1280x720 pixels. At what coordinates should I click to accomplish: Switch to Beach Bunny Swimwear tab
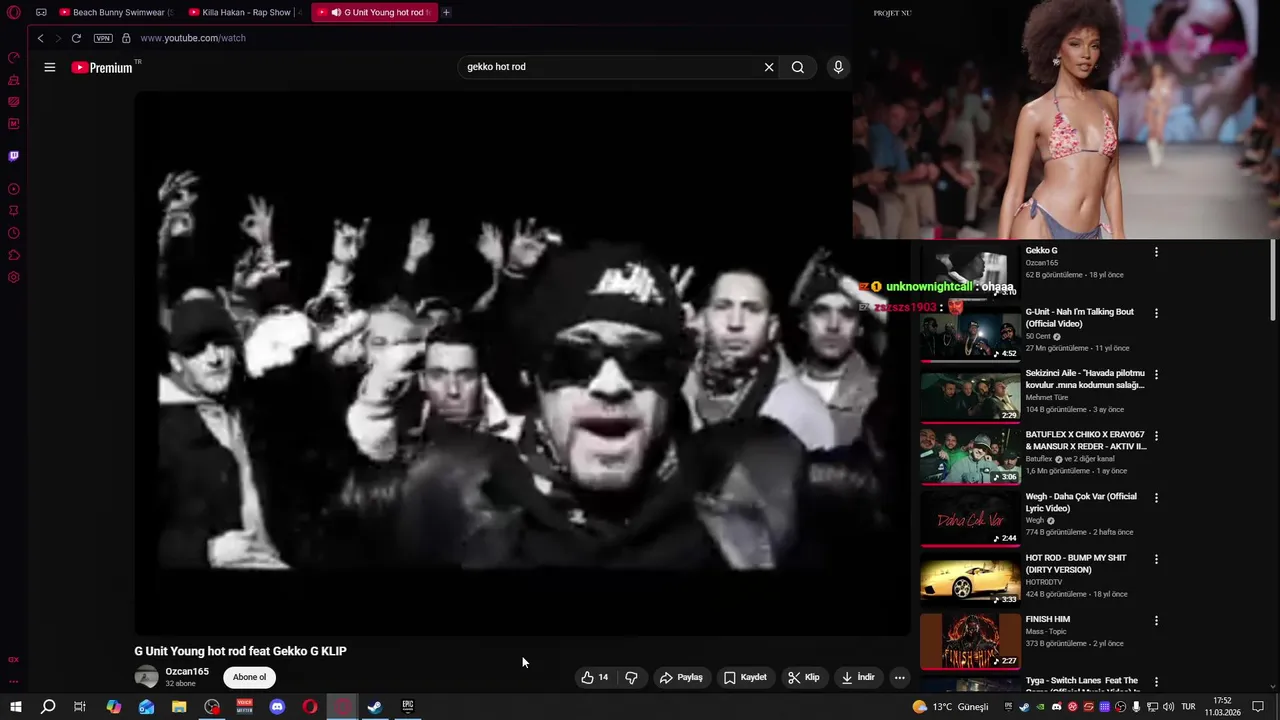click(x=116, y=13)
